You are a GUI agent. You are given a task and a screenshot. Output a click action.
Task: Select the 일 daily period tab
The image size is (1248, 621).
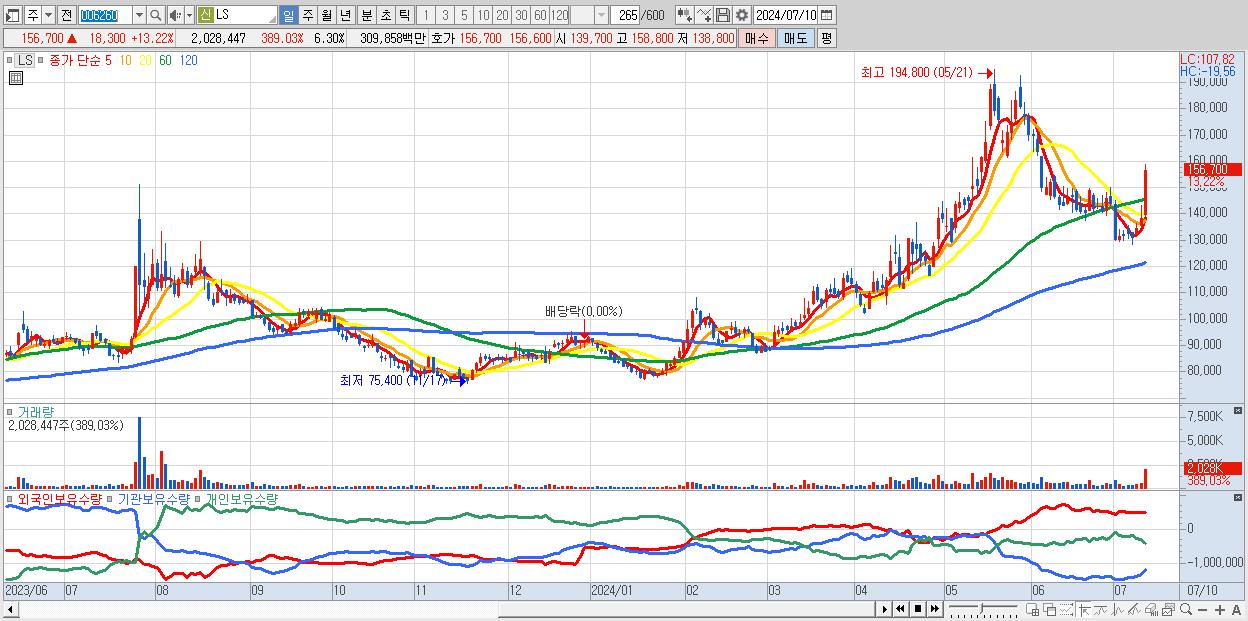tap(288, 15)
